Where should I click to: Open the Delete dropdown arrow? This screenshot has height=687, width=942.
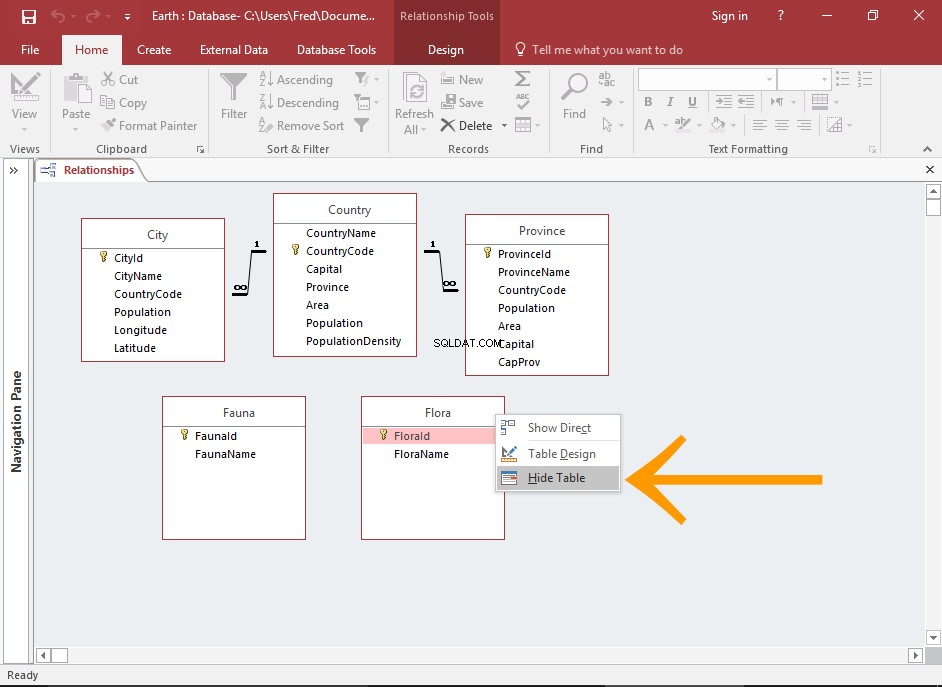504,126
